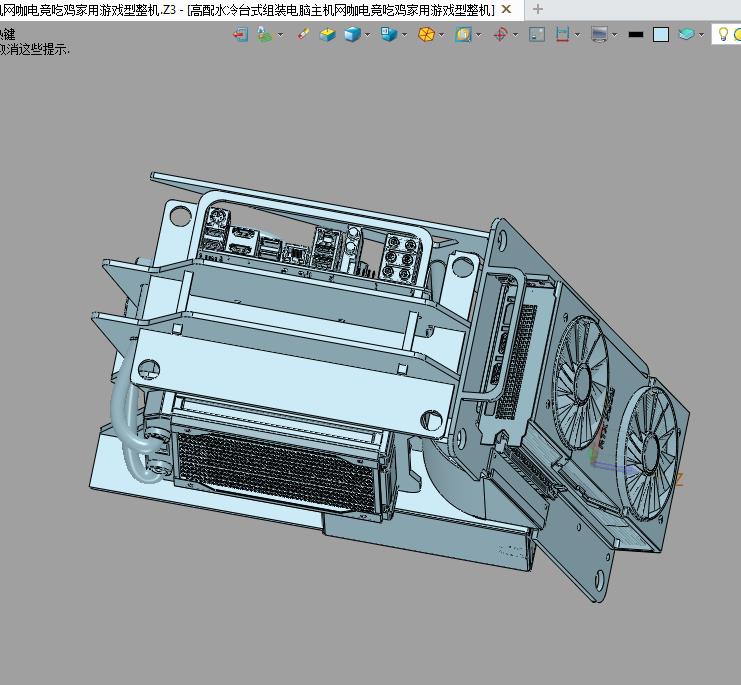
Task: Open dropdown arrow beside the red crosshair icon
Action: coord(516,34)
